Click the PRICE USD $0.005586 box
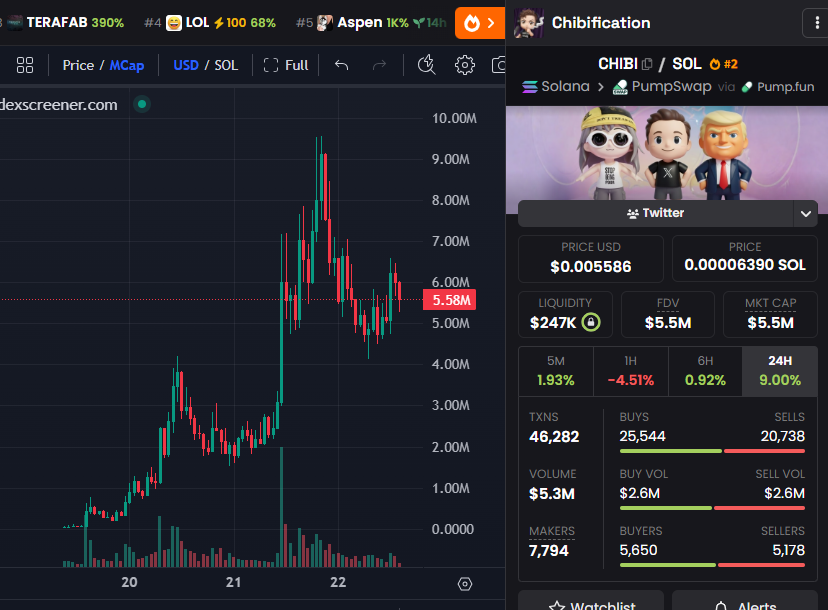 591,259
